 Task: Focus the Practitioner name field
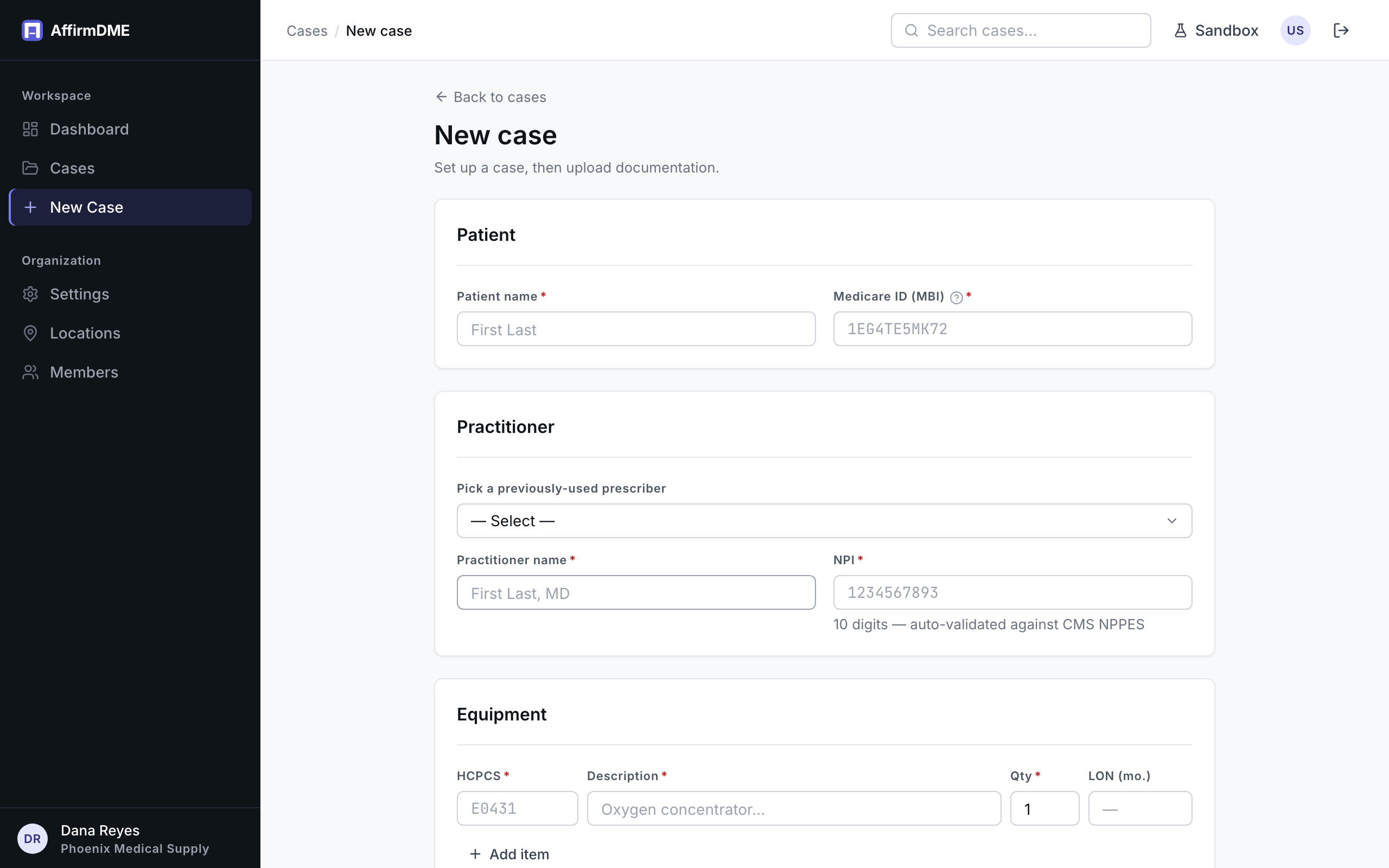click(636, 592)
